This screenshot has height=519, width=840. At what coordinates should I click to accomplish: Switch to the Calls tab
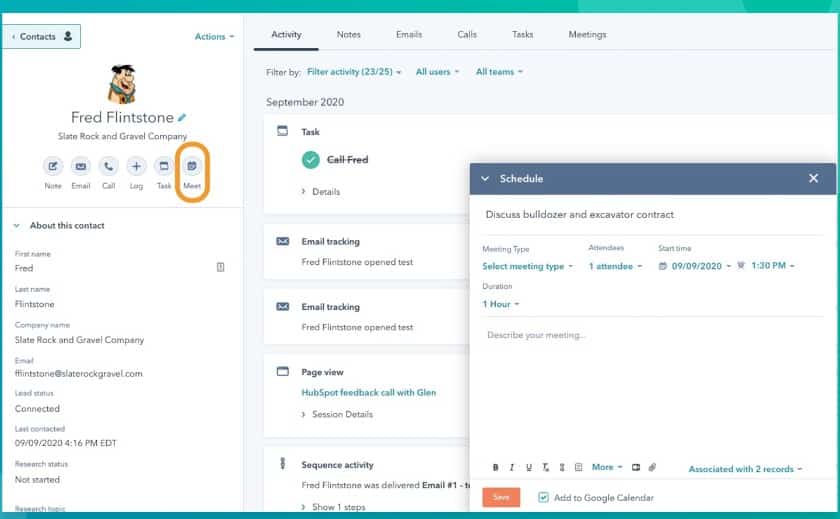(x=467, y=34)
